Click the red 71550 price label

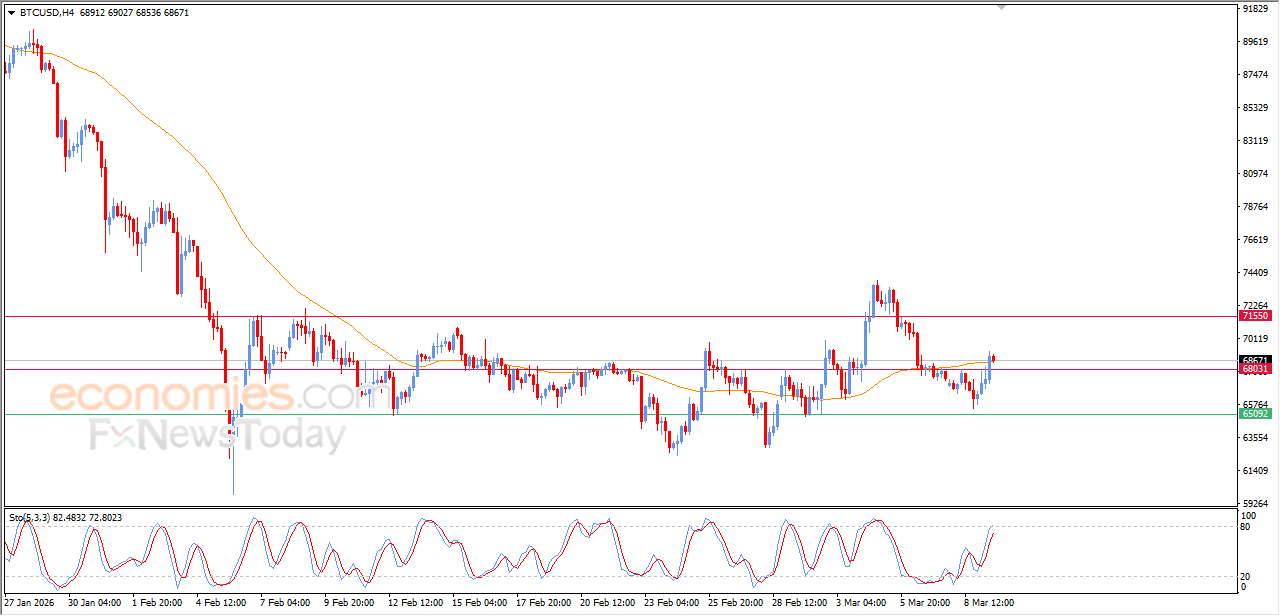coord(1255,316)
